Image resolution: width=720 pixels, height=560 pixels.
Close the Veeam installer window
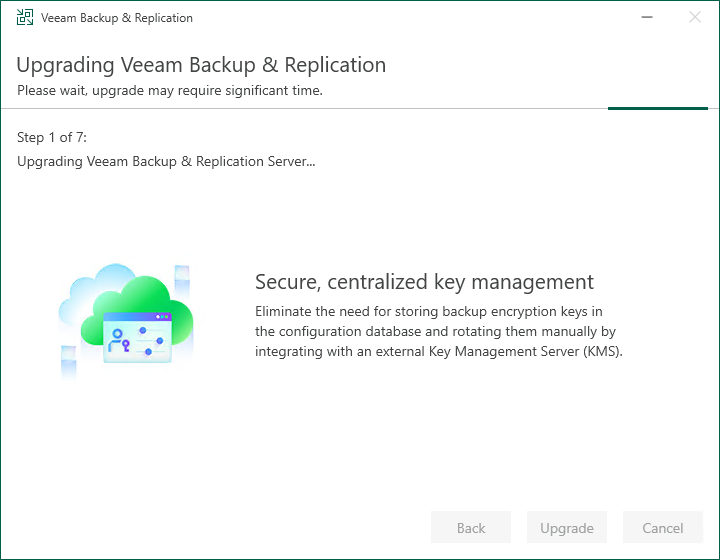[x=695, y=18]
